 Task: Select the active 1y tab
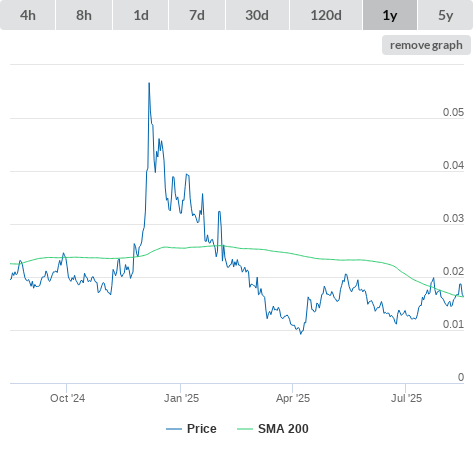pos(390,15)
